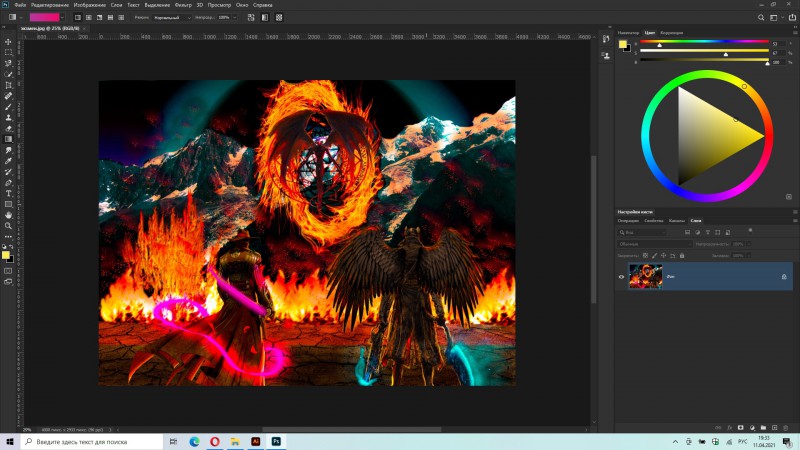Open the Фильтр menu

coord(183,5)
